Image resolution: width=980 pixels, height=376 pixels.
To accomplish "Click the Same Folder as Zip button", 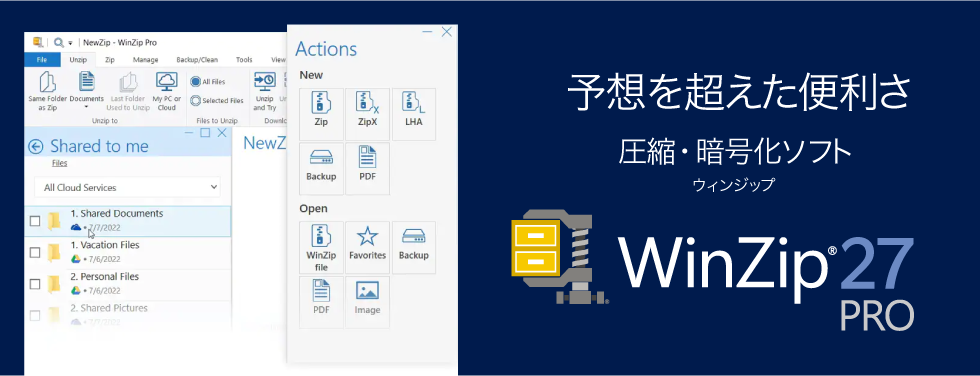I will tap(47, 92).
